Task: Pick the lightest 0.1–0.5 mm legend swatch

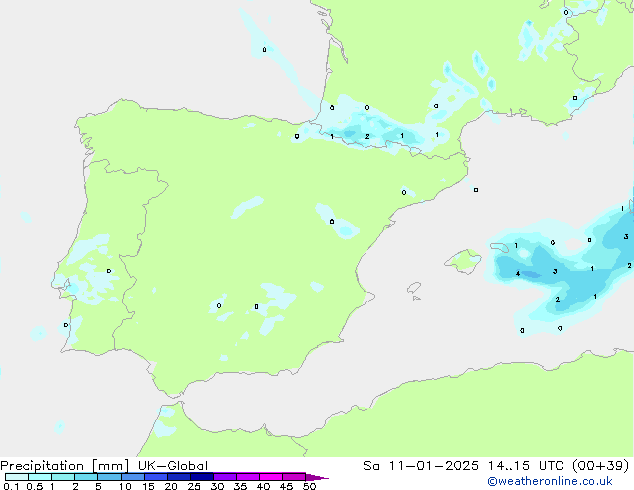Action: (x=17, y=477)
